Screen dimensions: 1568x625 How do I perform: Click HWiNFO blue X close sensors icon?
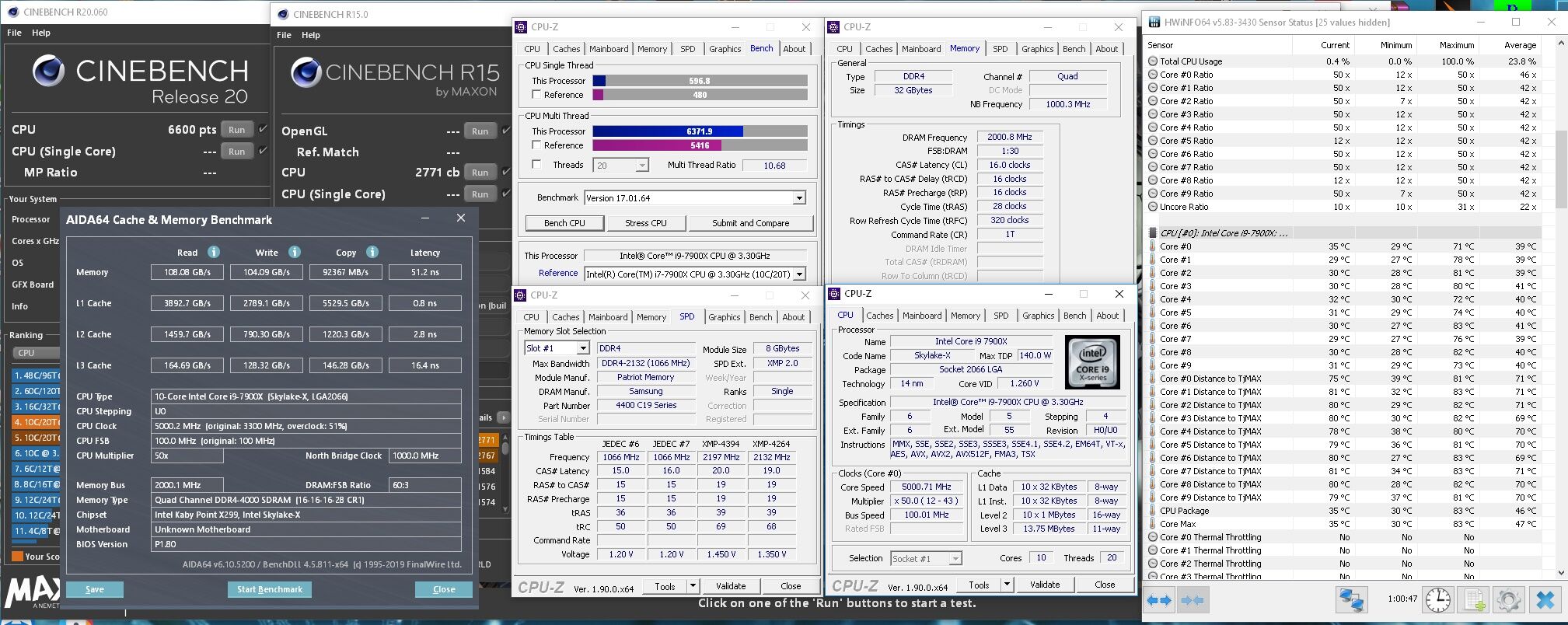1545,600
